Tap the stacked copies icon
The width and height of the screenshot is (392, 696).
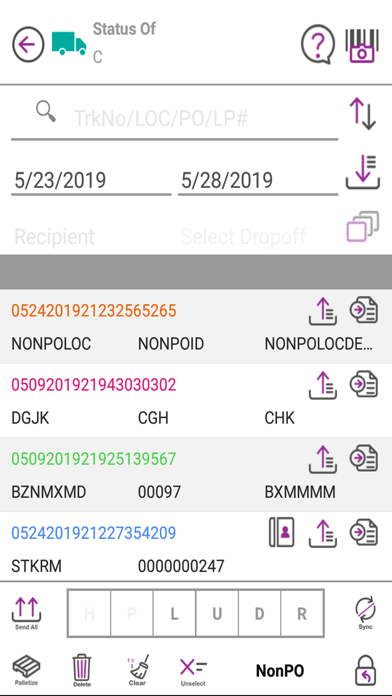click(363, 226)
